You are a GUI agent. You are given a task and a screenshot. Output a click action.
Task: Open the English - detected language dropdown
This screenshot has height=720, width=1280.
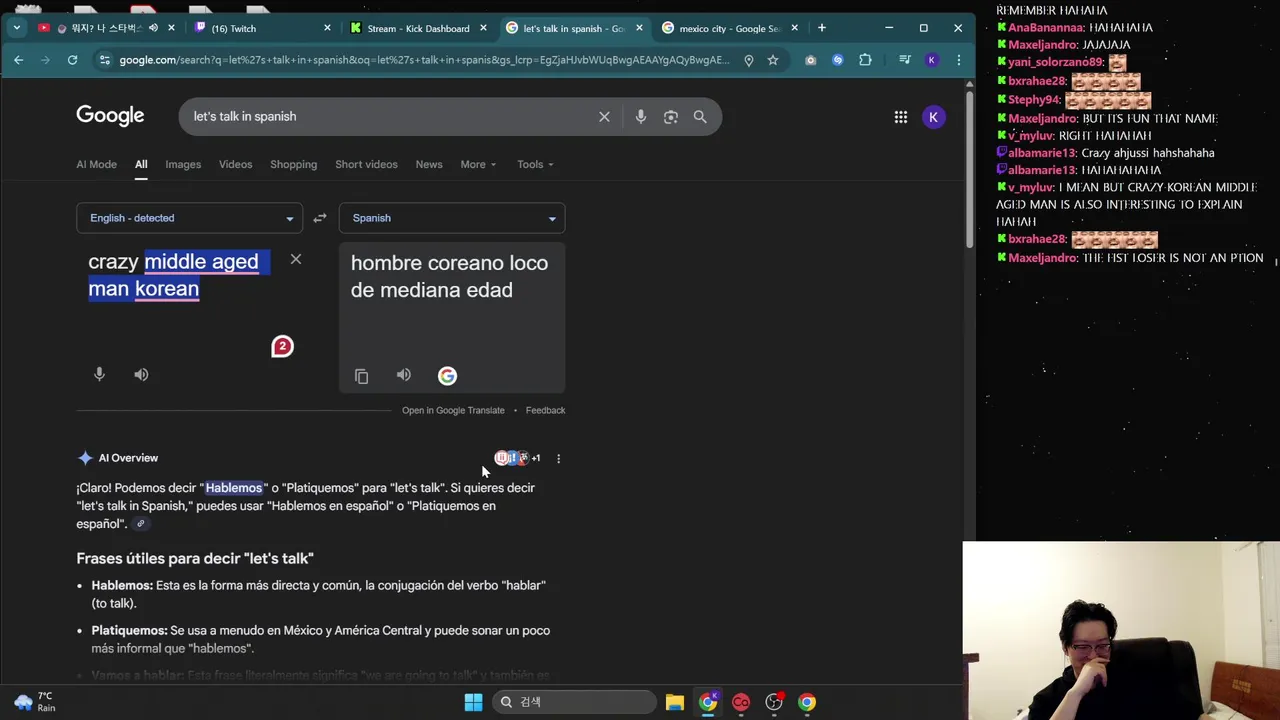pos(189,218)
